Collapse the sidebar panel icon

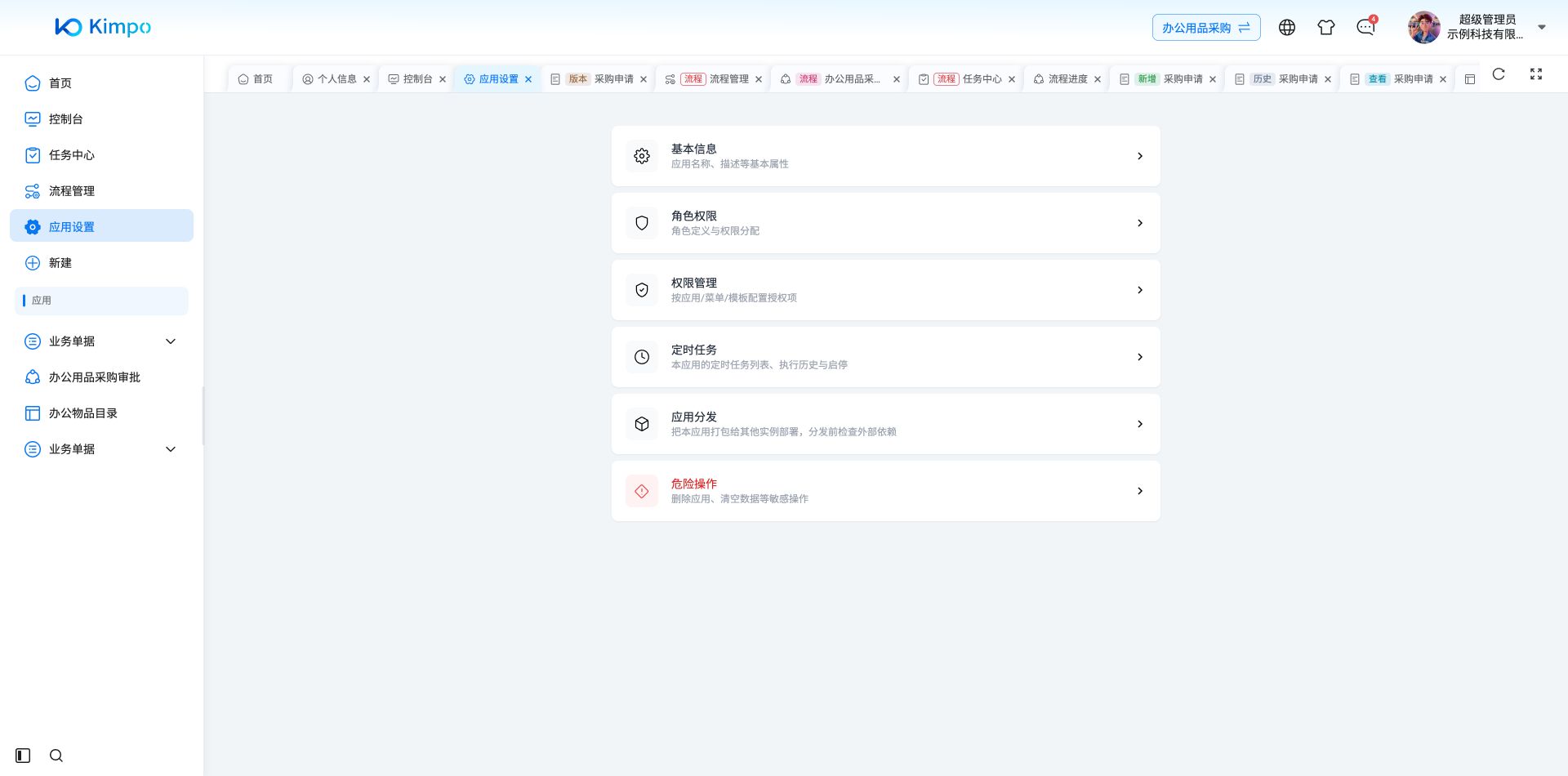(x=23, y=756)
